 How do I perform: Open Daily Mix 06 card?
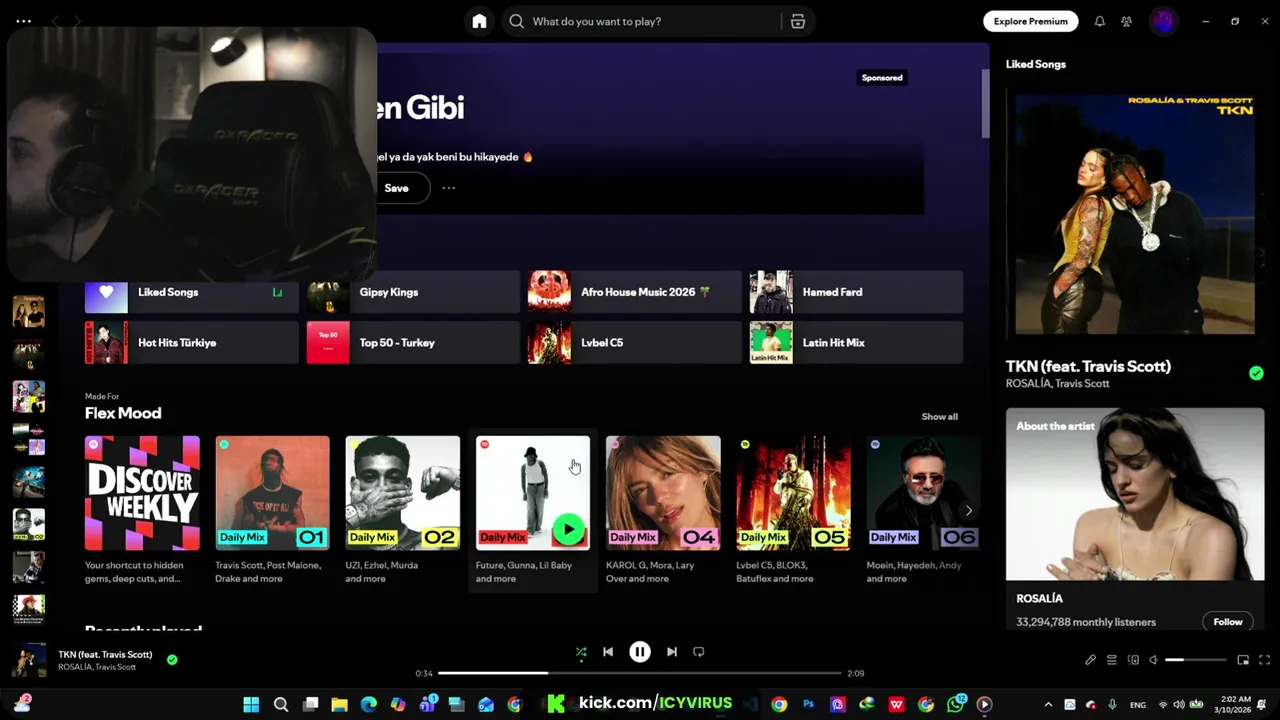coord(923,510)
